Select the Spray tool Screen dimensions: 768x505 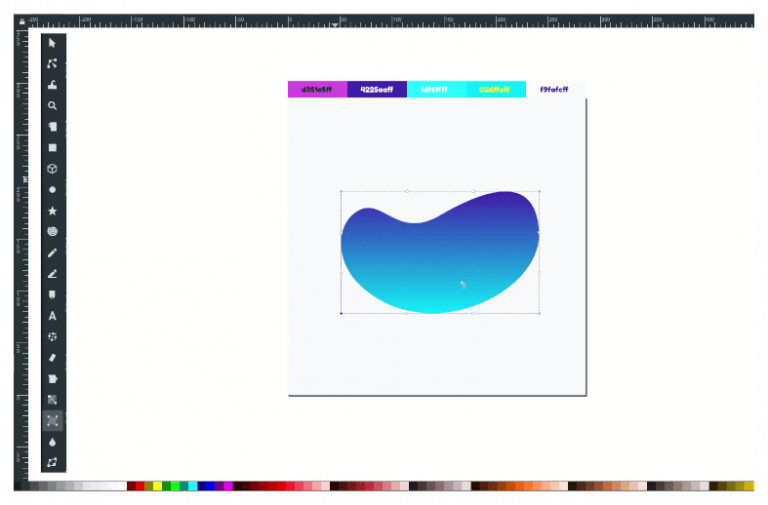tap(52, 337)
